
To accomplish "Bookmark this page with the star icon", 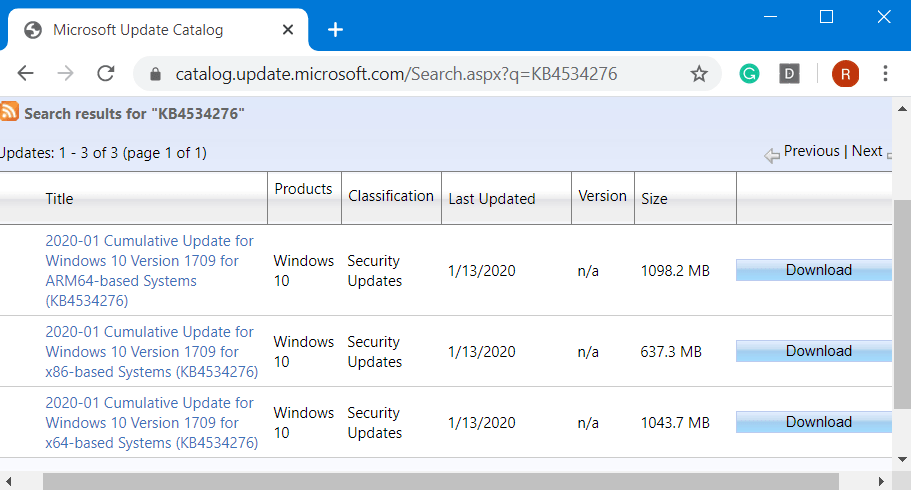I will (x=699, y=74).
